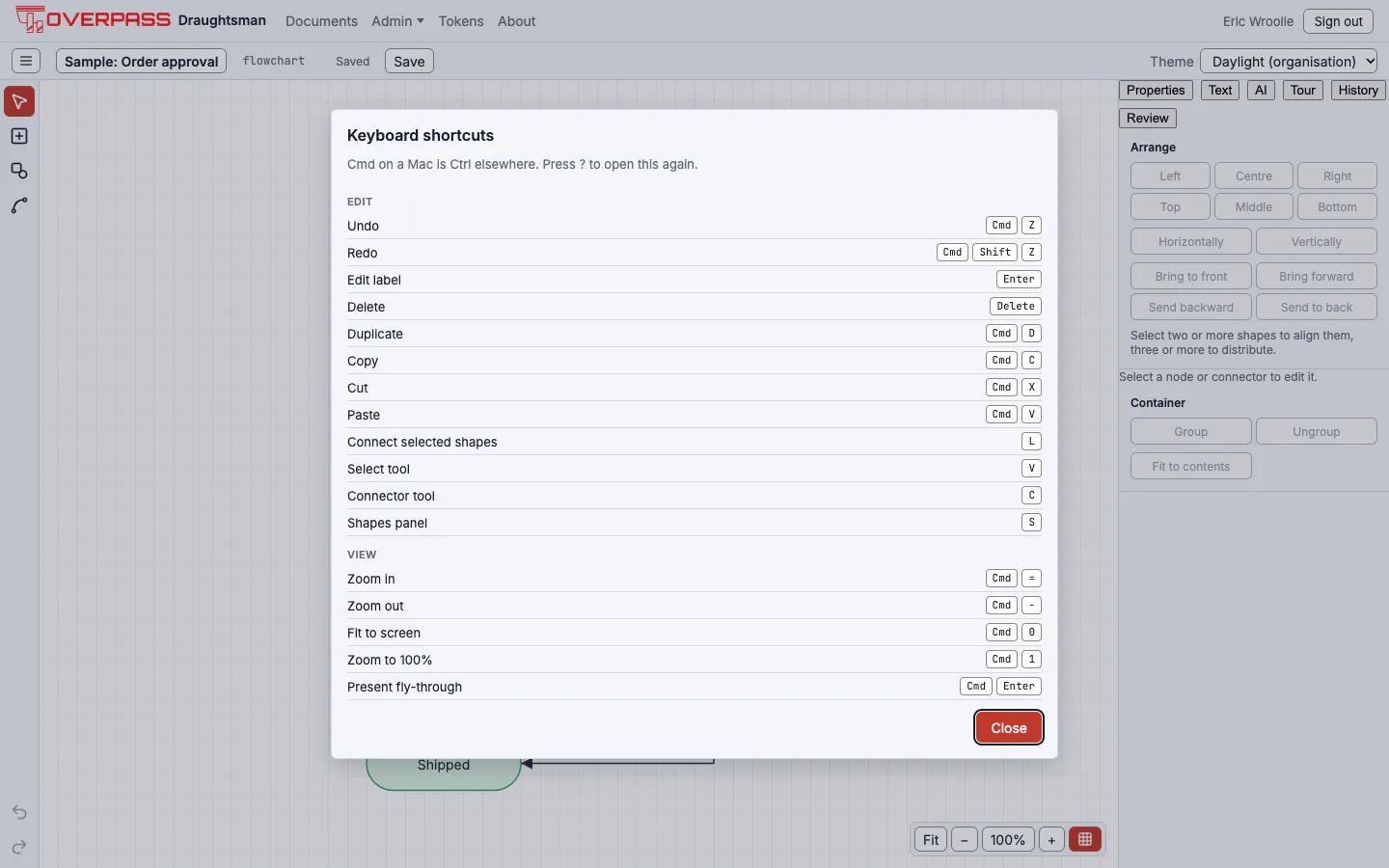Open the About page
This screenshot has height=868, width=1389.
[516, 21]
